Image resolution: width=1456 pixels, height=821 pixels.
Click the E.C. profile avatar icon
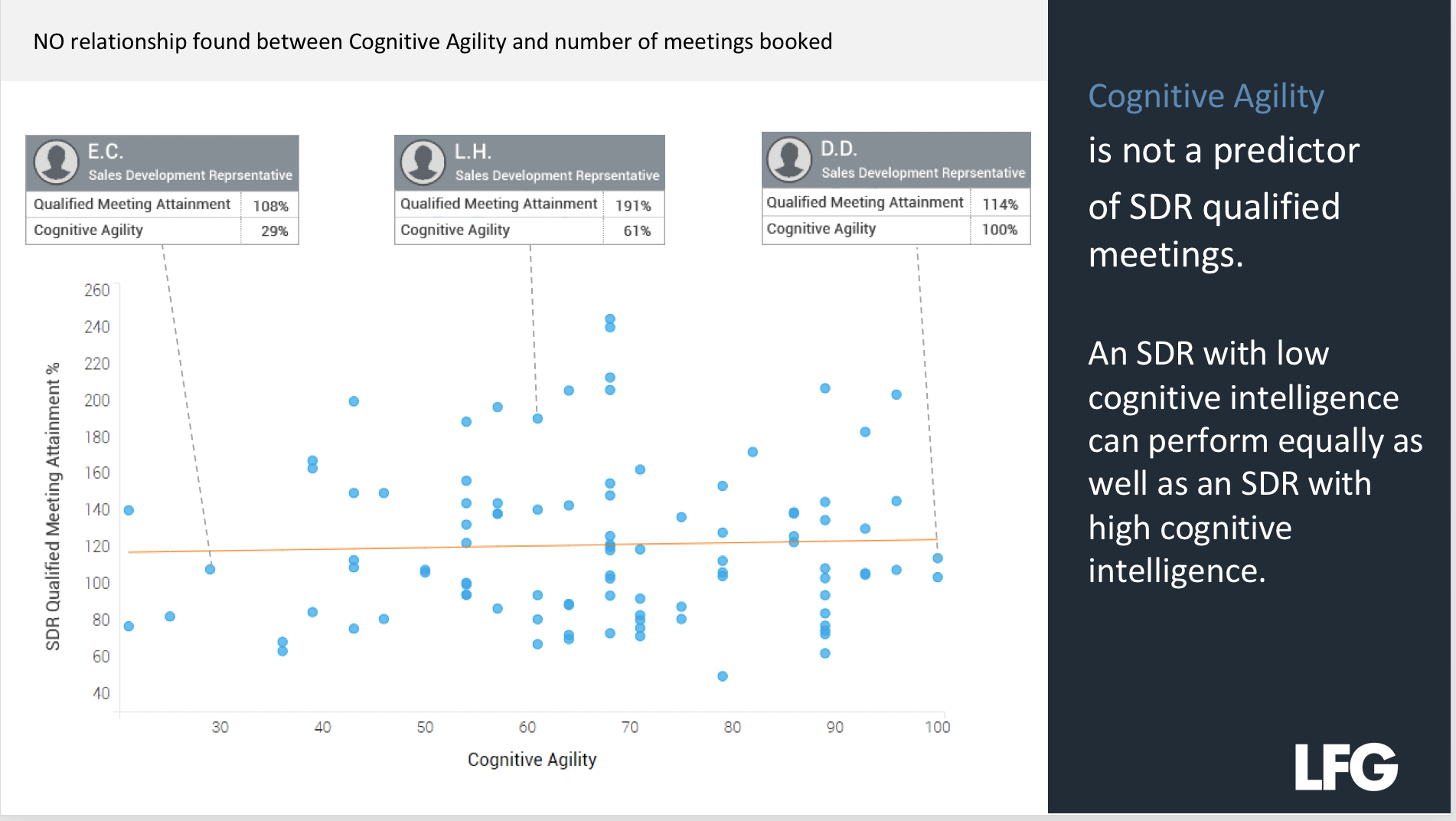point(56,162)
